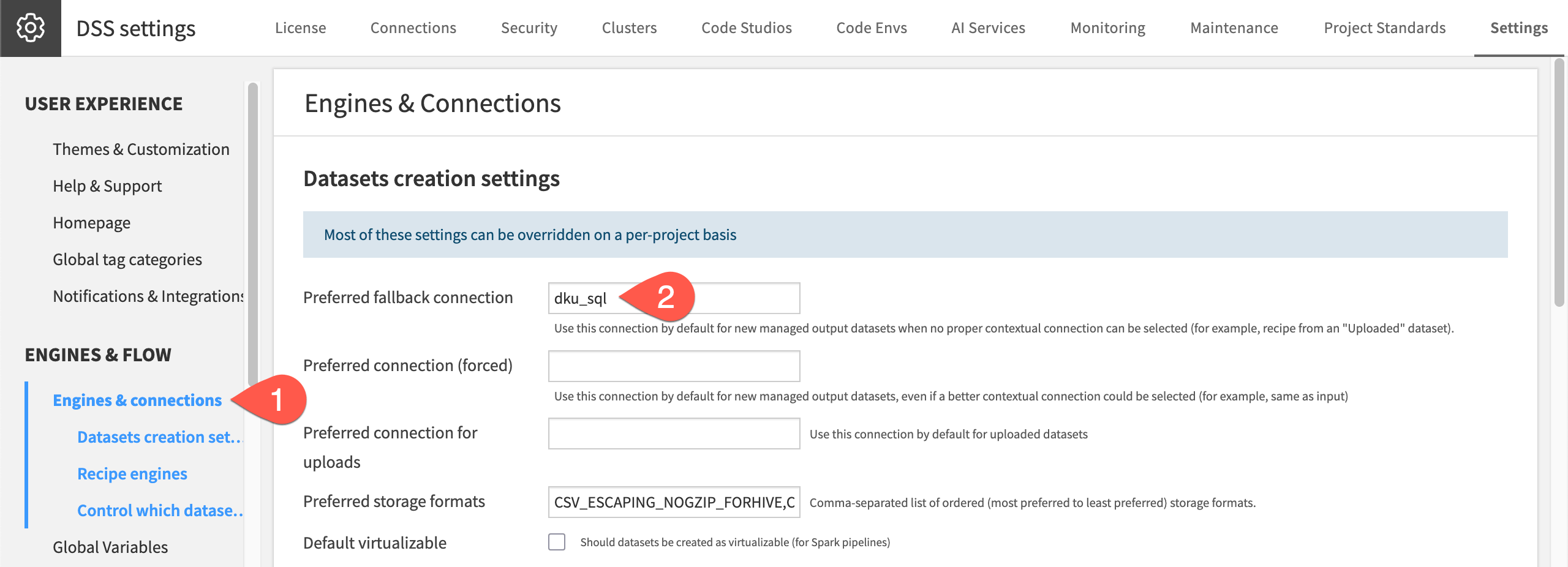Focus the Preferred connection for uploads field
This screenshot has height=567, width=1568.
[674, 434]
